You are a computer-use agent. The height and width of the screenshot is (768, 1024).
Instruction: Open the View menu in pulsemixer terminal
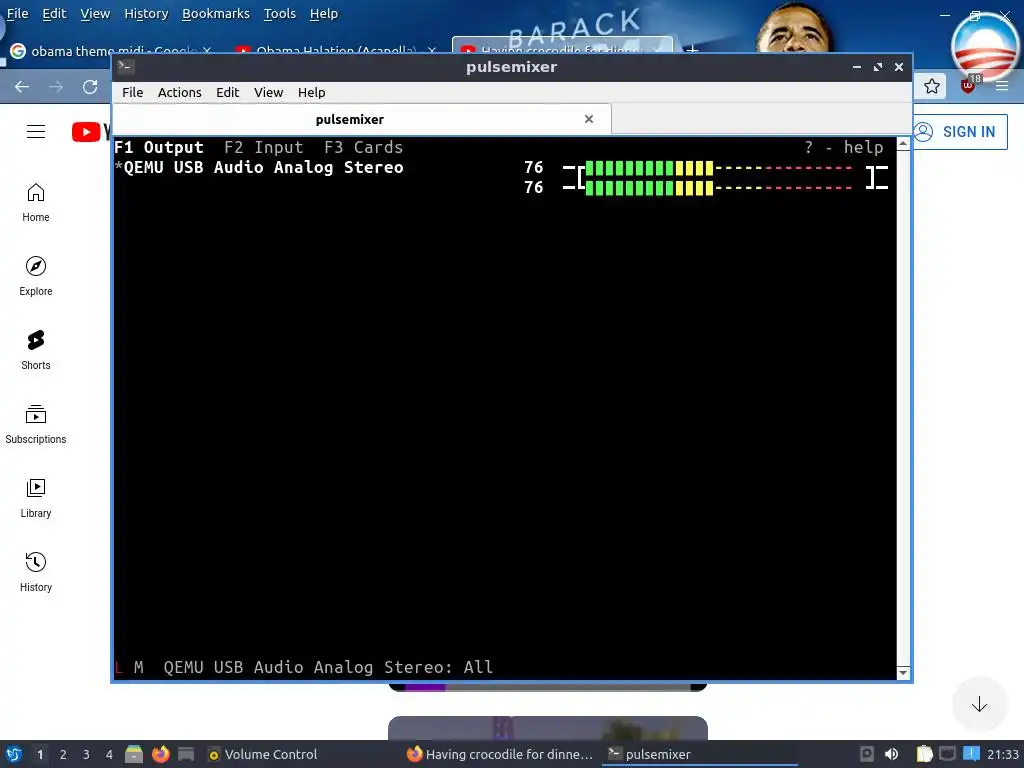pos(268,92)
